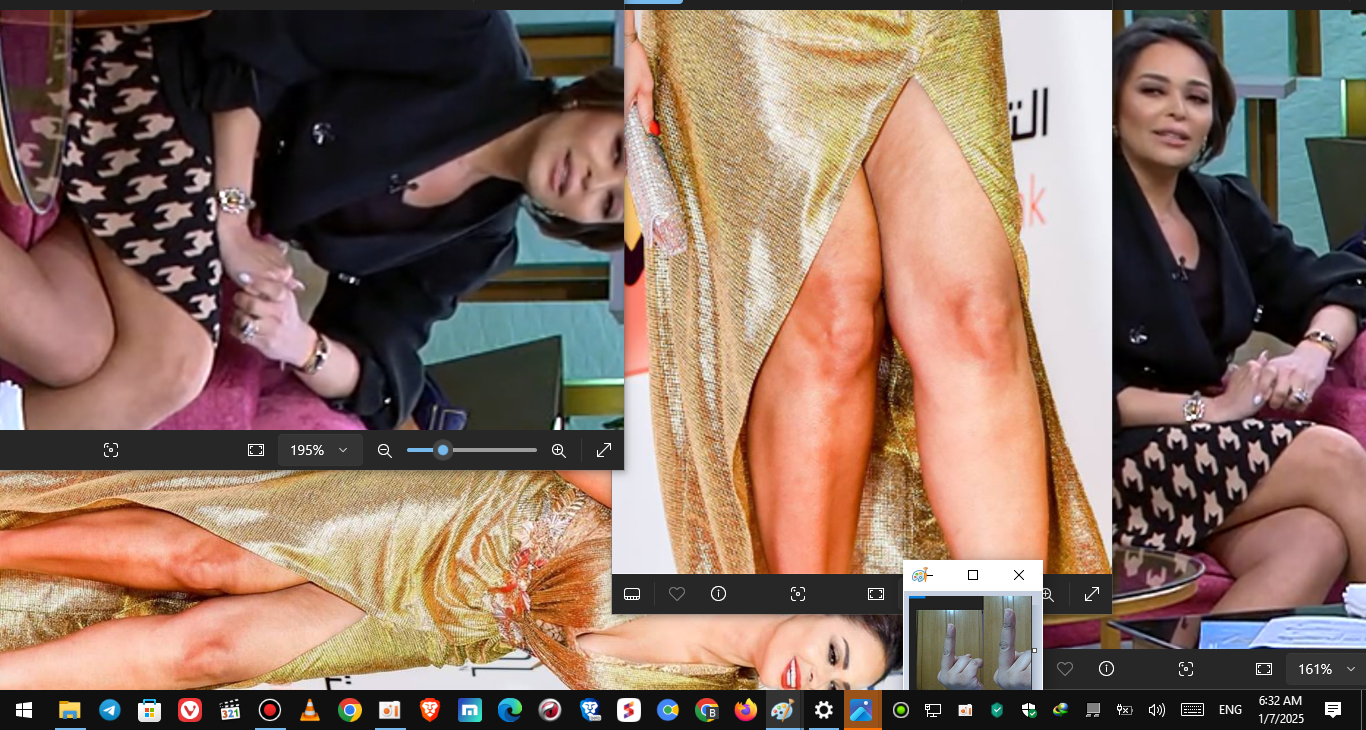
Task: Enter full screen in the 195% zoom window
Action: click(604, 451)
